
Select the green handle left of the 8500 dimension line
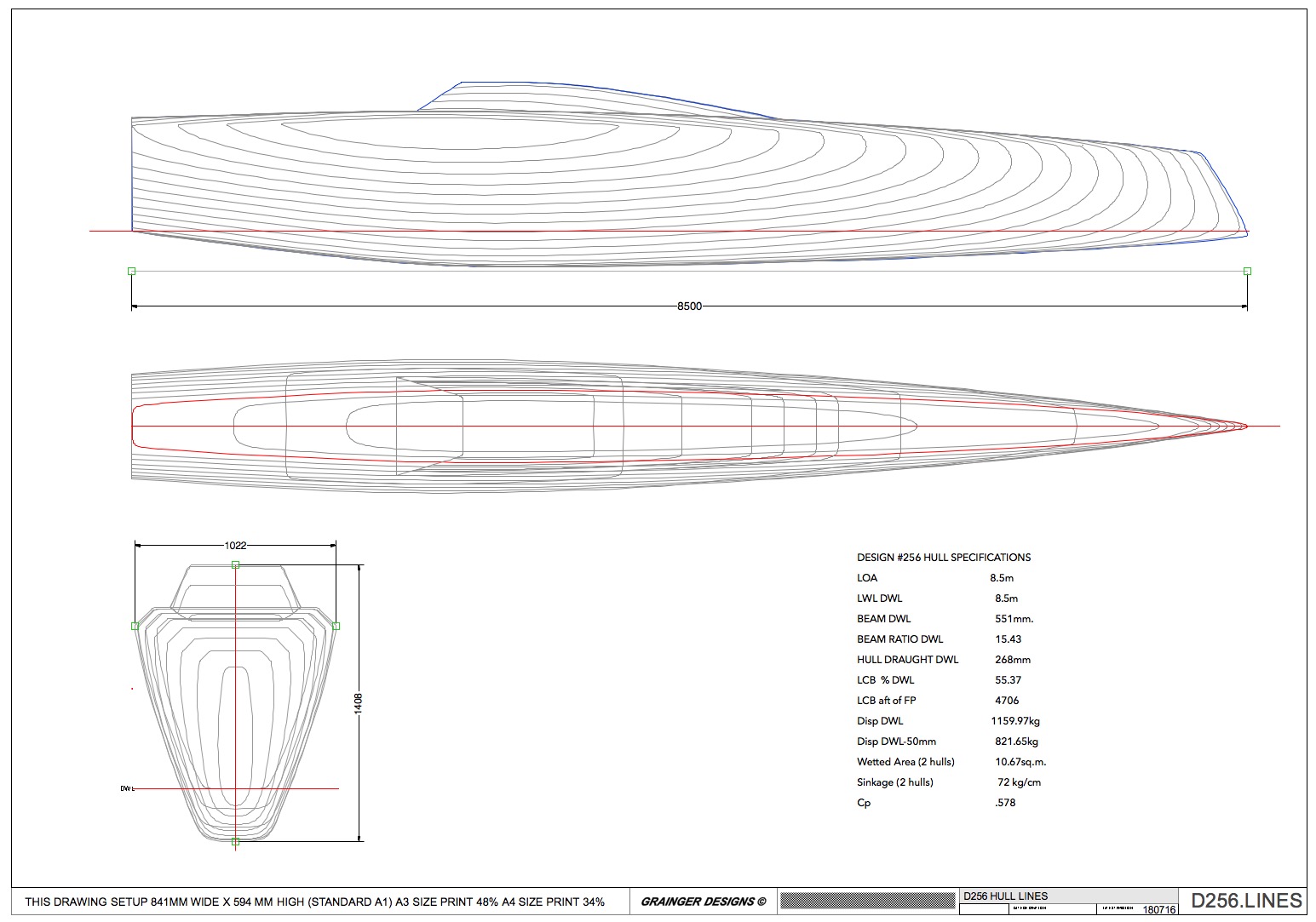(132, 271)
